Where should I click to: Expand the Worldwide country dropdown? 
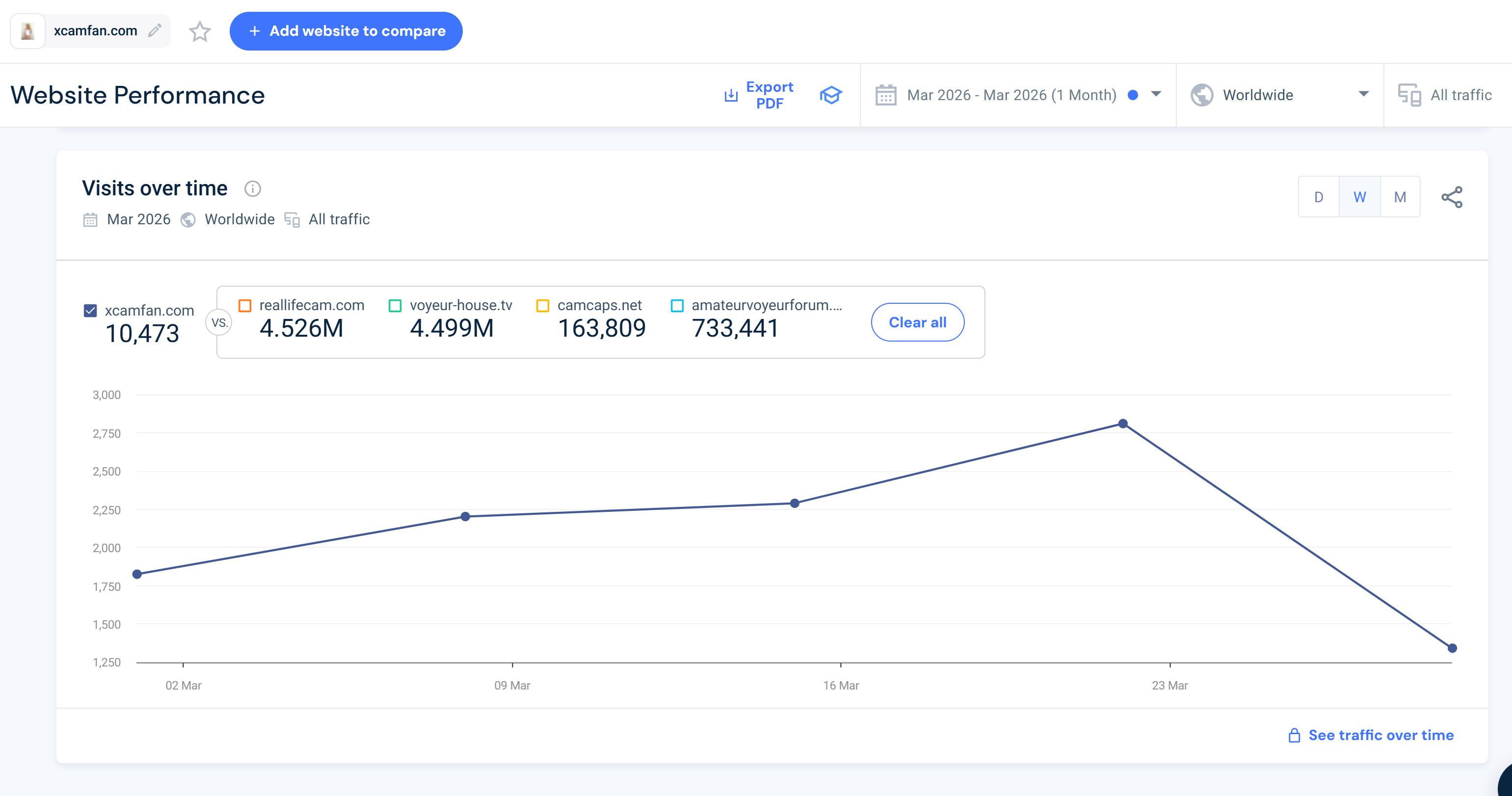point(1363,94)
